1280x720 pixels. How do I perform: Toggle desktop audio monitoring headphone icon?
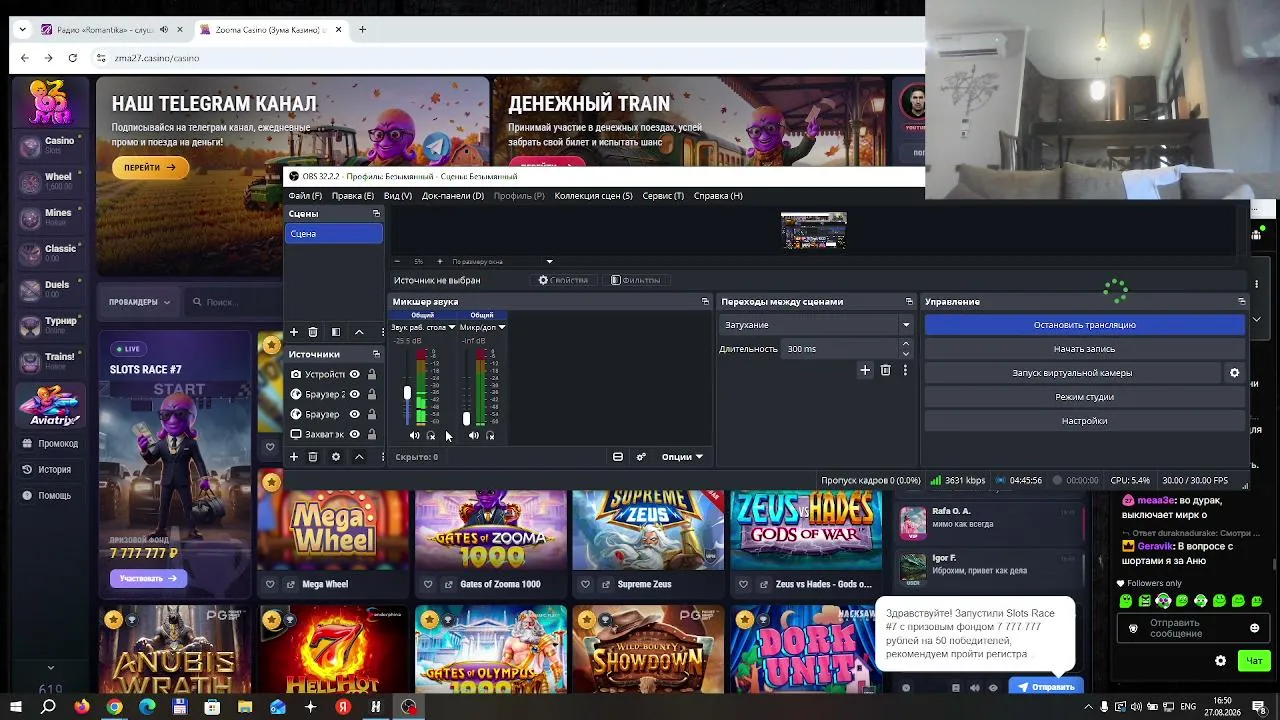(431, 436)
